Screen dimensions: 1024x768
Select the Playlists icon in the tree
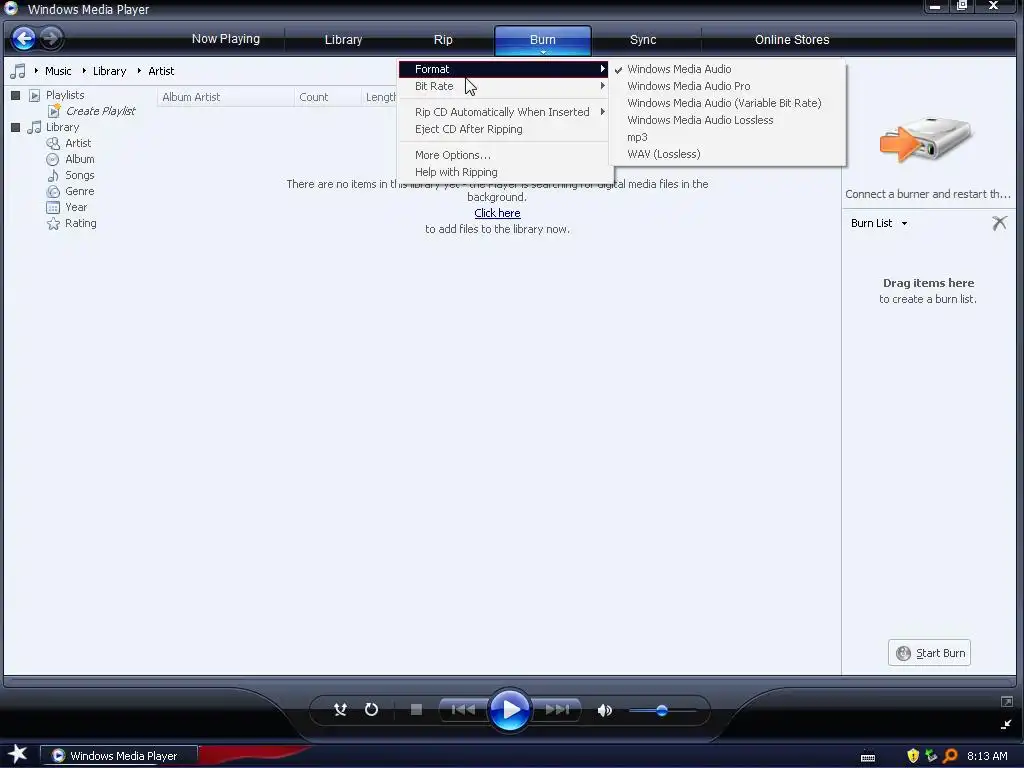pos(35,95)
